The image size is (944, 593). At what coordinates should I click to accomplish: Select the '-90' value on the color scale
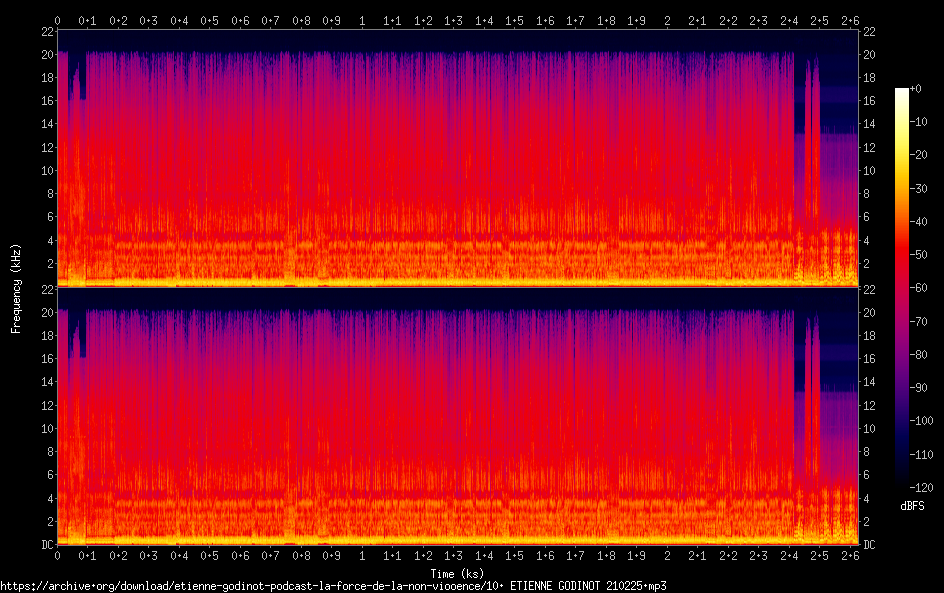pyautogui.click(x=919, y=388)
